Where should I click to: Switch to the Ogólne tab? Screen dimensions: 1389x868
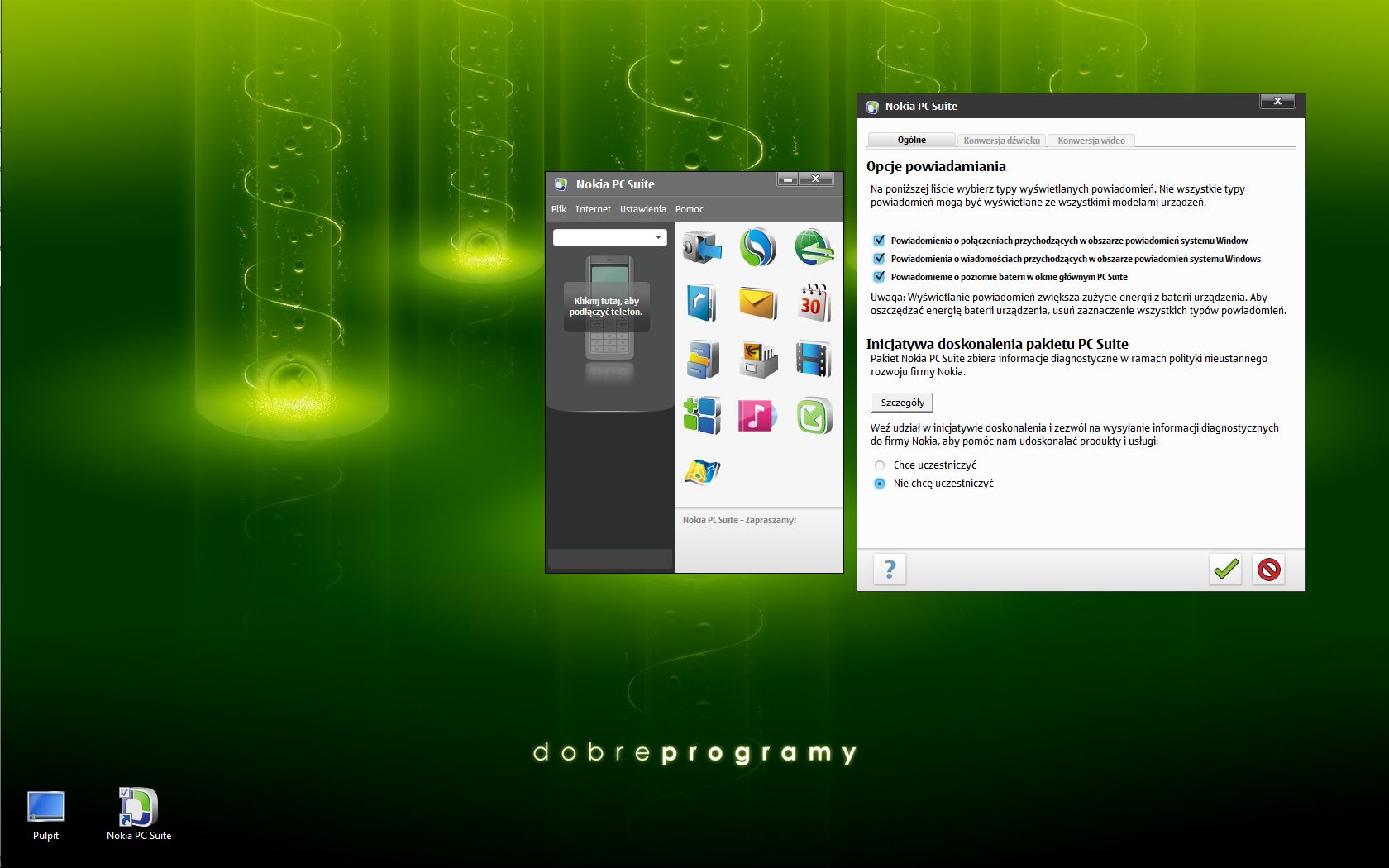pyautogui.click(x=911, y=140)
